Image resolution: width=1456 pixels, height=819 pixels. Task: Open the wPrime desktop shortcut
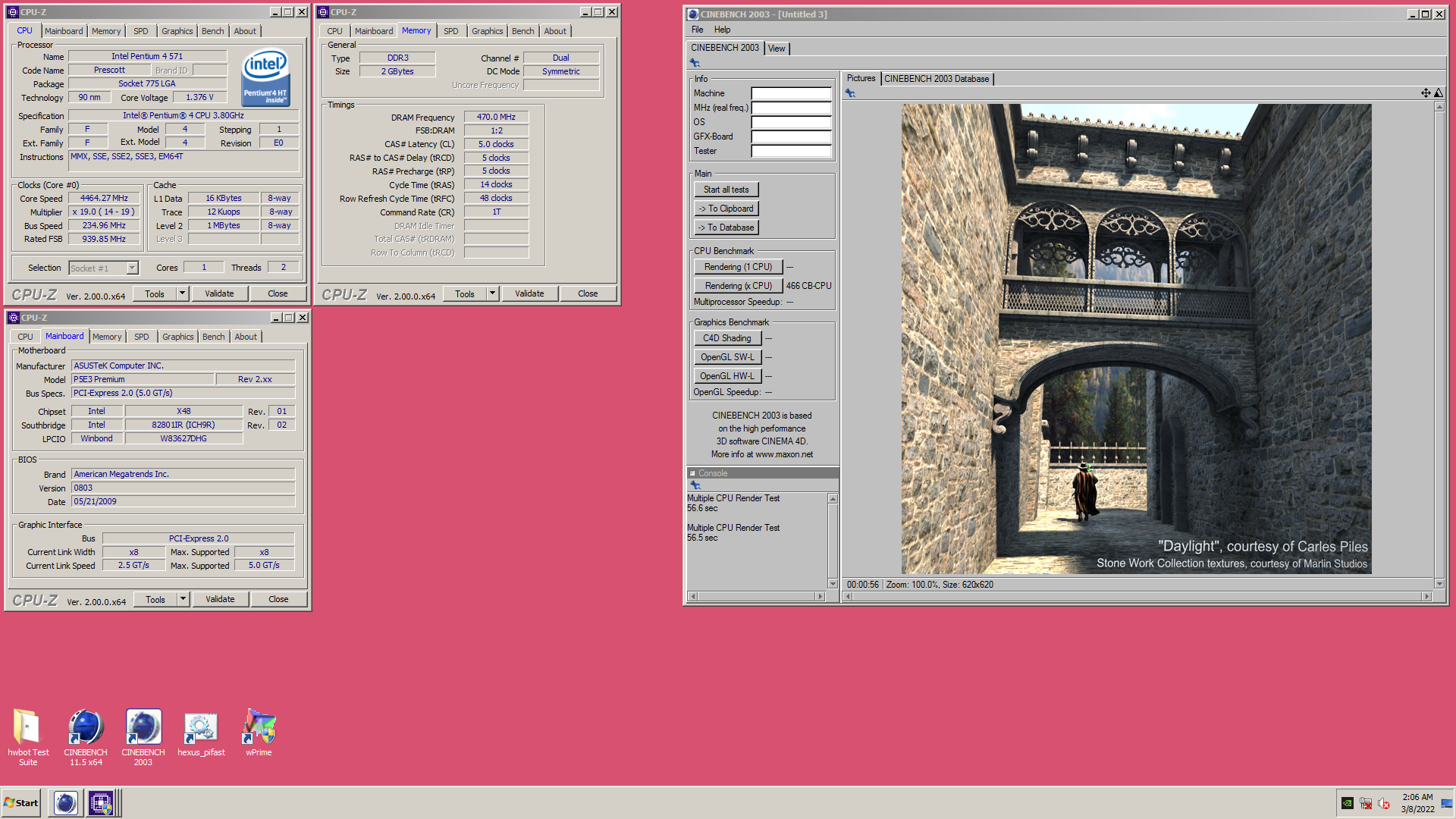[259, 734]
